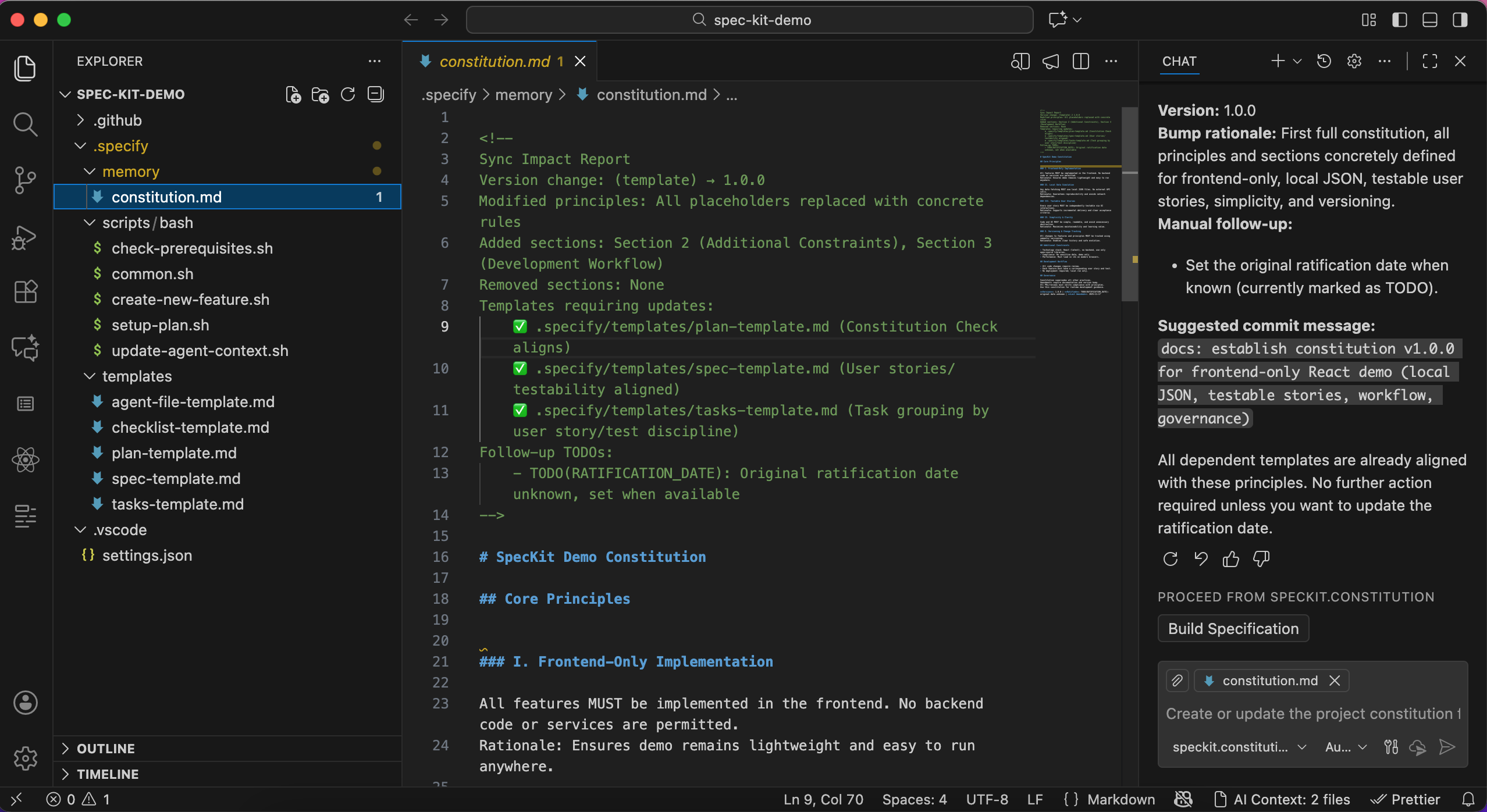The height and width of the screenshot is (812, 1487).
Task: Toggle bottom panel visibility
Action: point(1429,20)
